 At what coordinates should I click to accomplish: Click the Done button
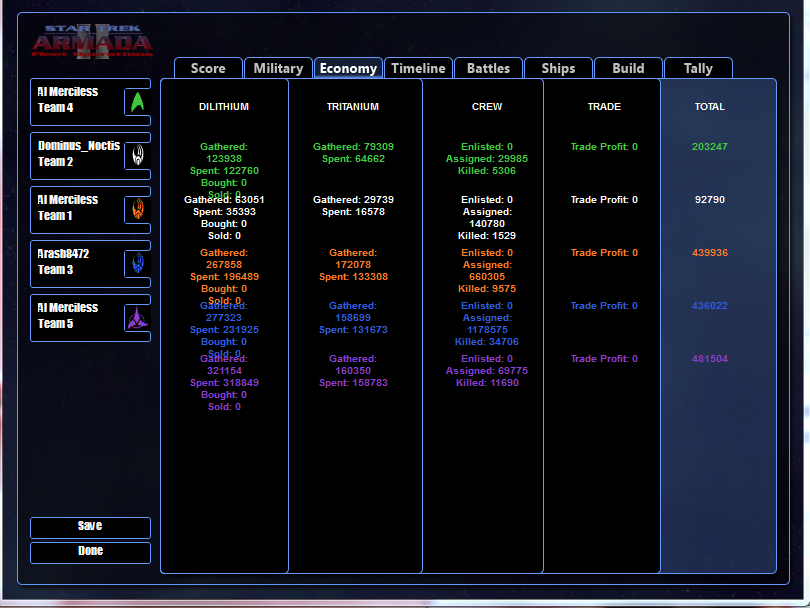tap(90, 552)
